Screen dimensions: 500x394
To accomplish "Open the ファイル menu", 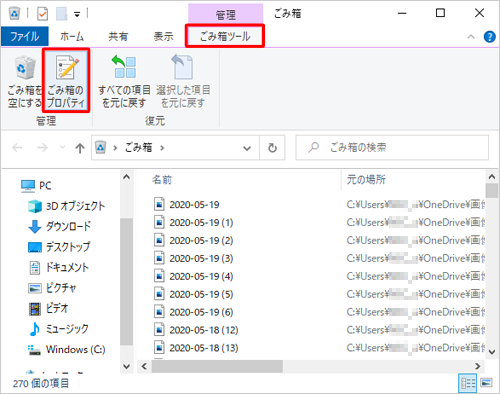I will click(25, 36).
